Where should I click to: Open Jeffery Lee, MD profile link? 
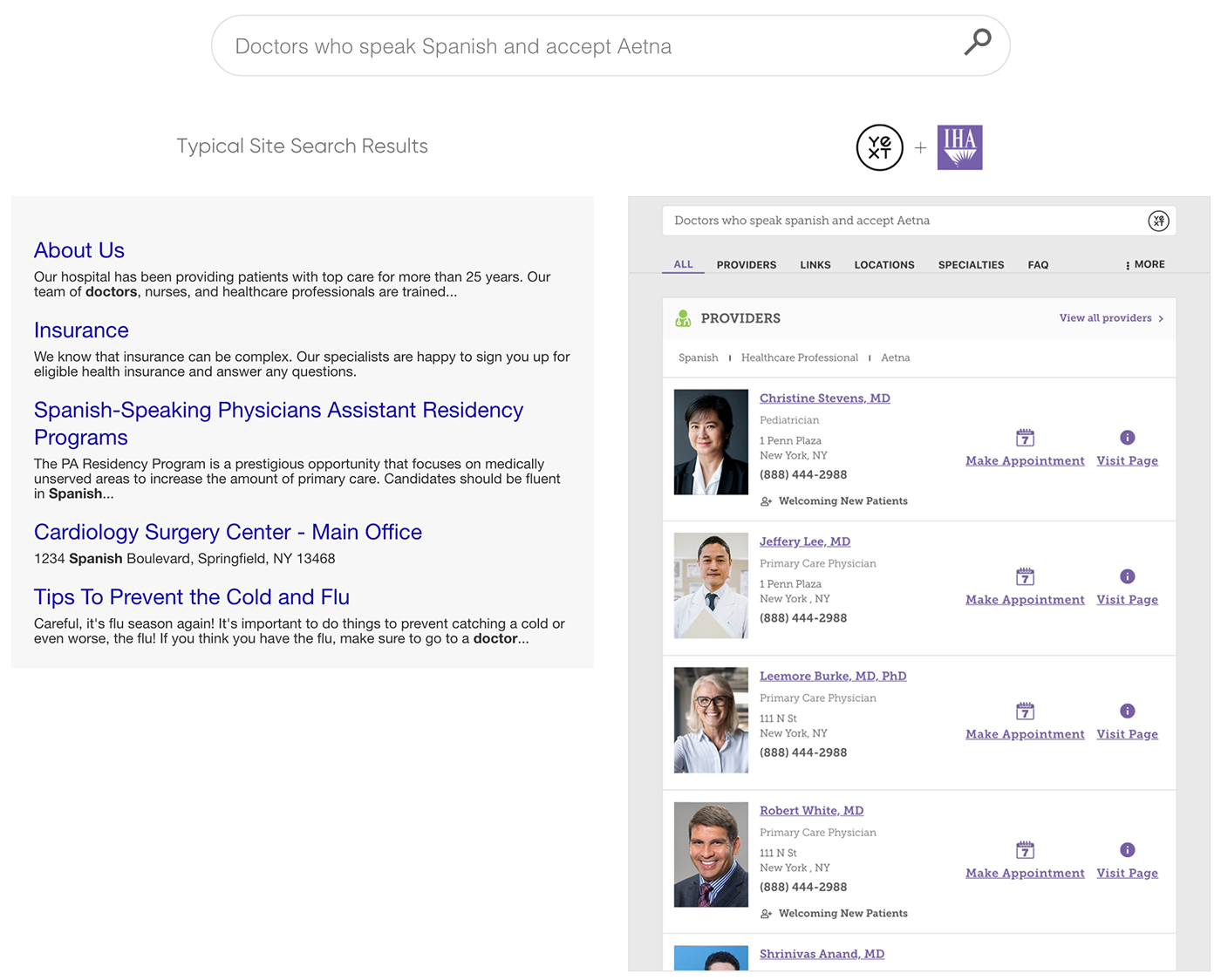click(x=804, y=541)
